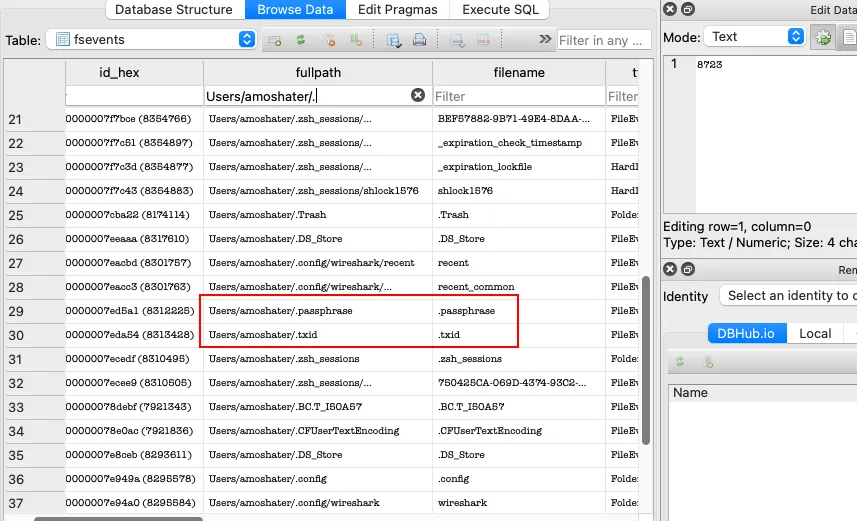
Task: Click the clear all filters funnel icon
Action: (329, 40)
